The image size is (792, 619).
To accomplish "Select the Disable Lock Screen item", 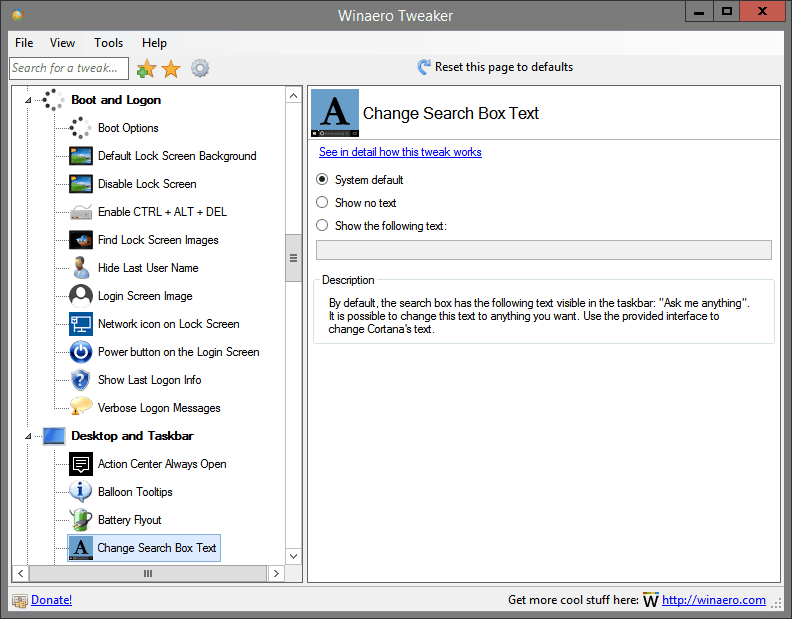I will (x=147, y=184).
